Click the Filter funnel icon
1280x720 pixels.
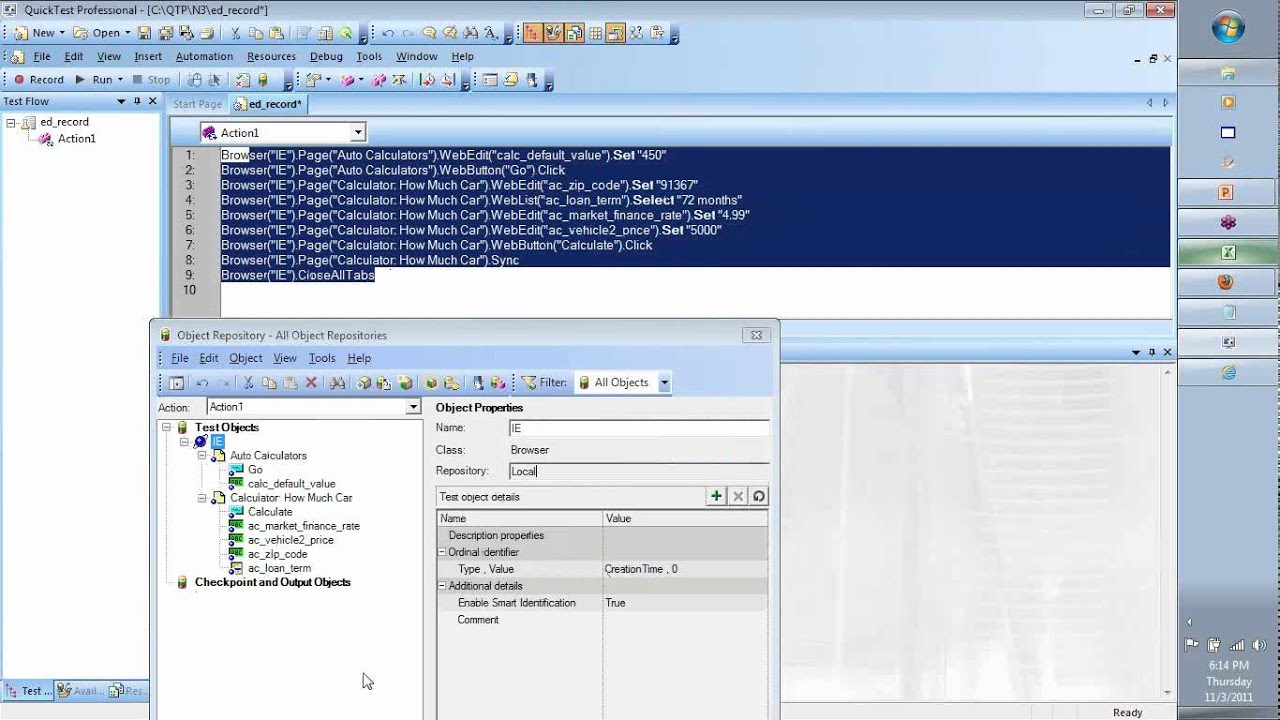point(529,383)
